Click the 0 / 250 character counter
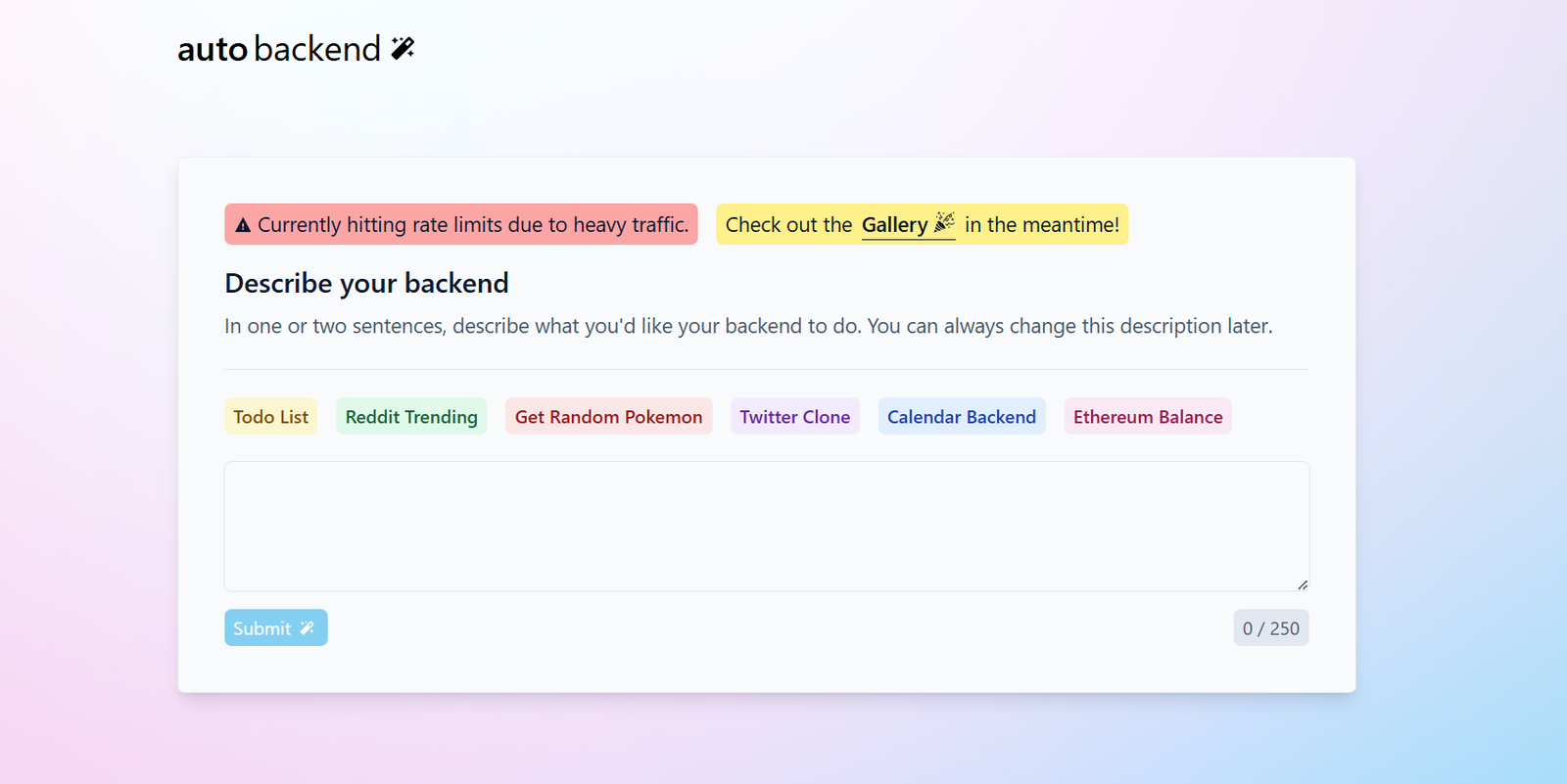The height and width of the screenshot is (784, 1567). tap(1270, 628)
